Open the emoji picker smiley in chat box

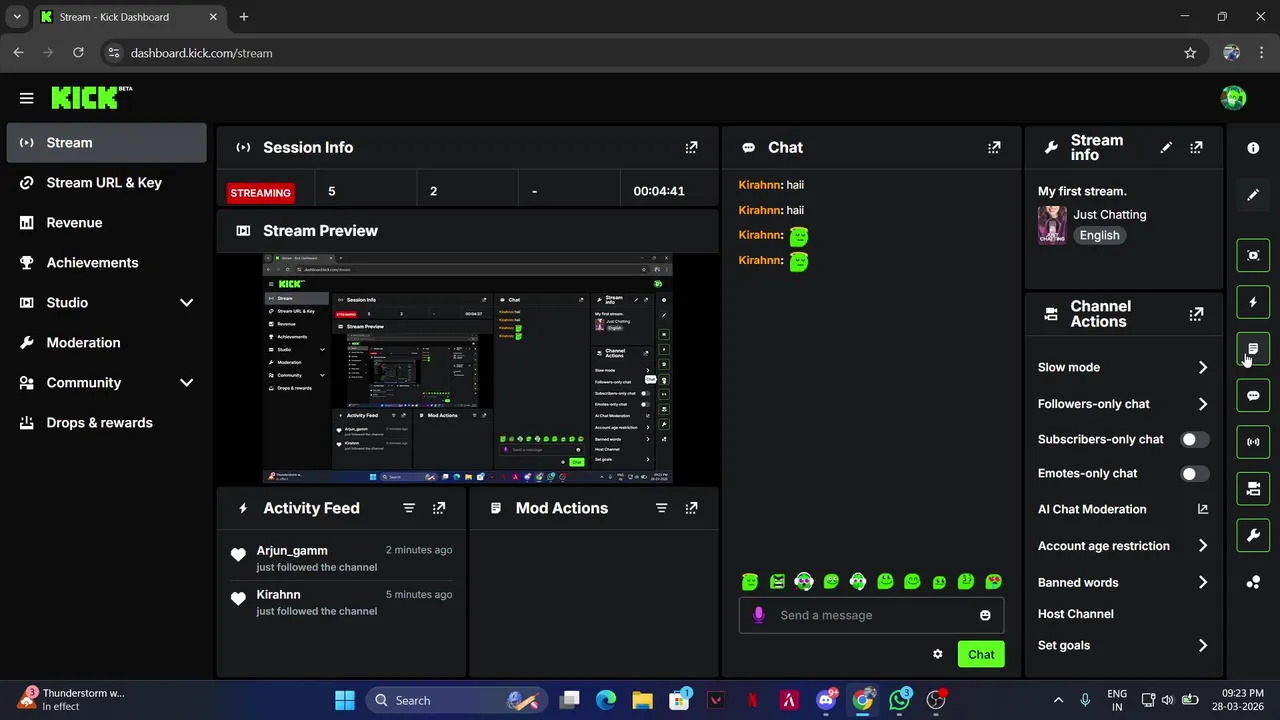pos(985,615)
